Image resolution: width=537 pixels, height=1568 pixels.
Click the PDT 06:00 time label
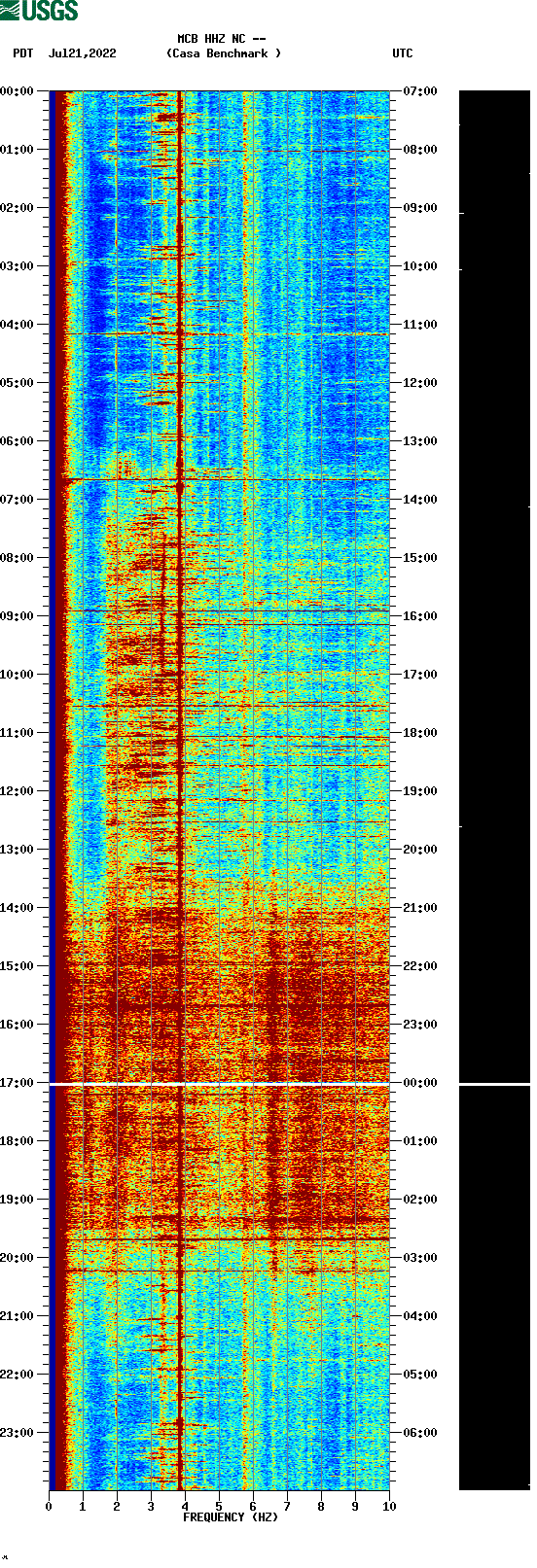(18, 441)
